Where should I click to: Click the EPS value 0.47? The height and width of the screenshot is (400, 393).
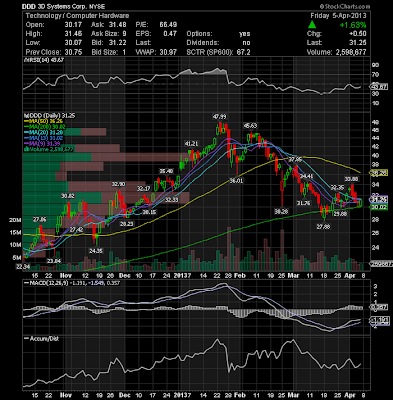(170, 34)
